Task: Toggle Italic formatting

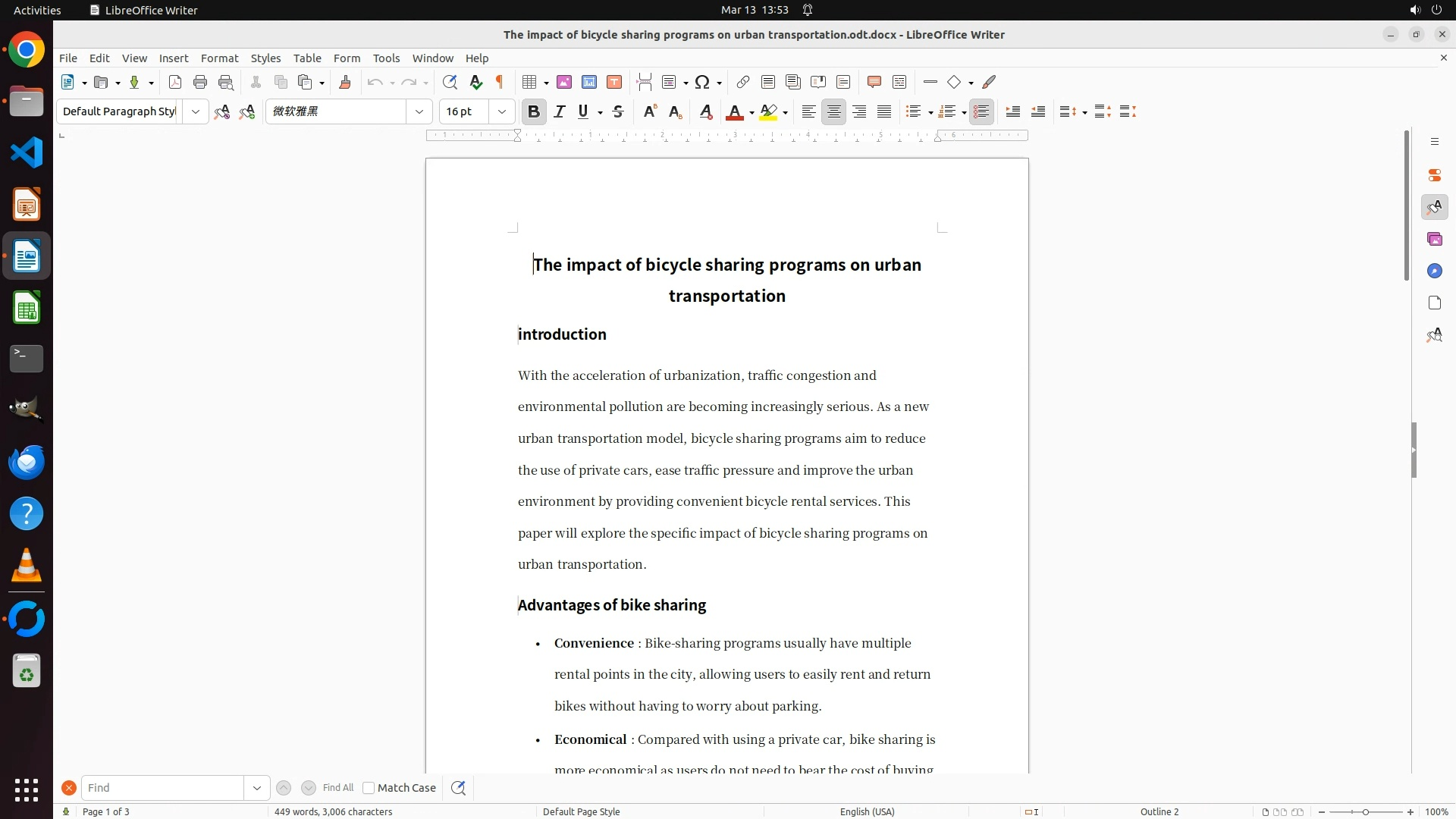Action: pos(560,112)
